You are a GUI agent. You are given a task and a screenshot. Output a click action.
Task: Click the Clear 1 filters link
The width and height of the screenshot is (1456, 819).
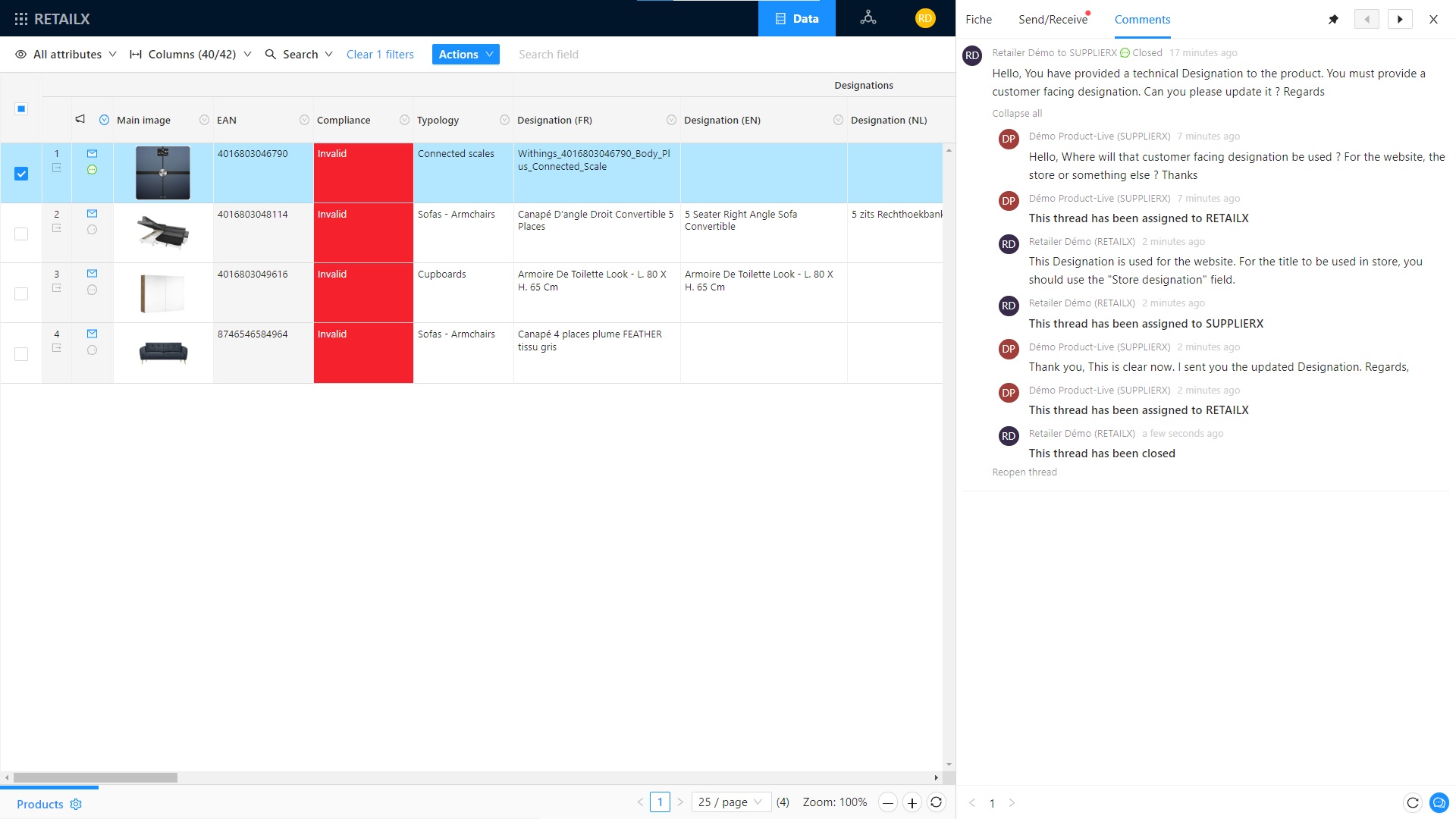[380, 54]
